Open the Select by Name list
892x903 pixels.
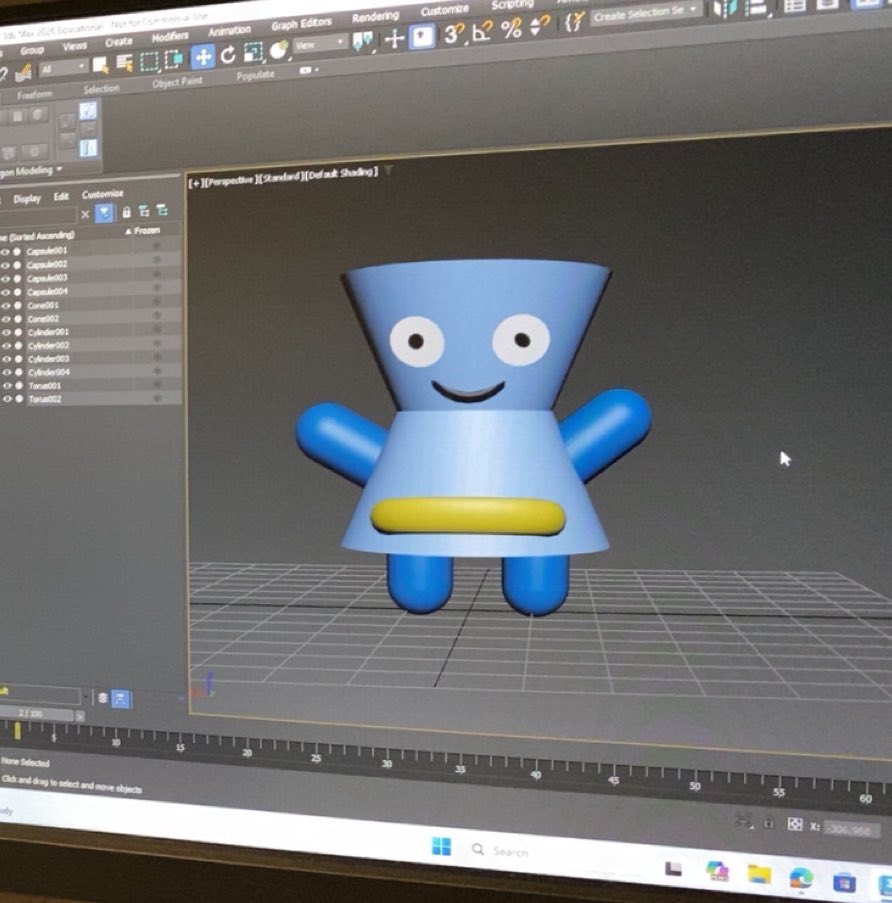pyautogui.click(x=124, y=63)
